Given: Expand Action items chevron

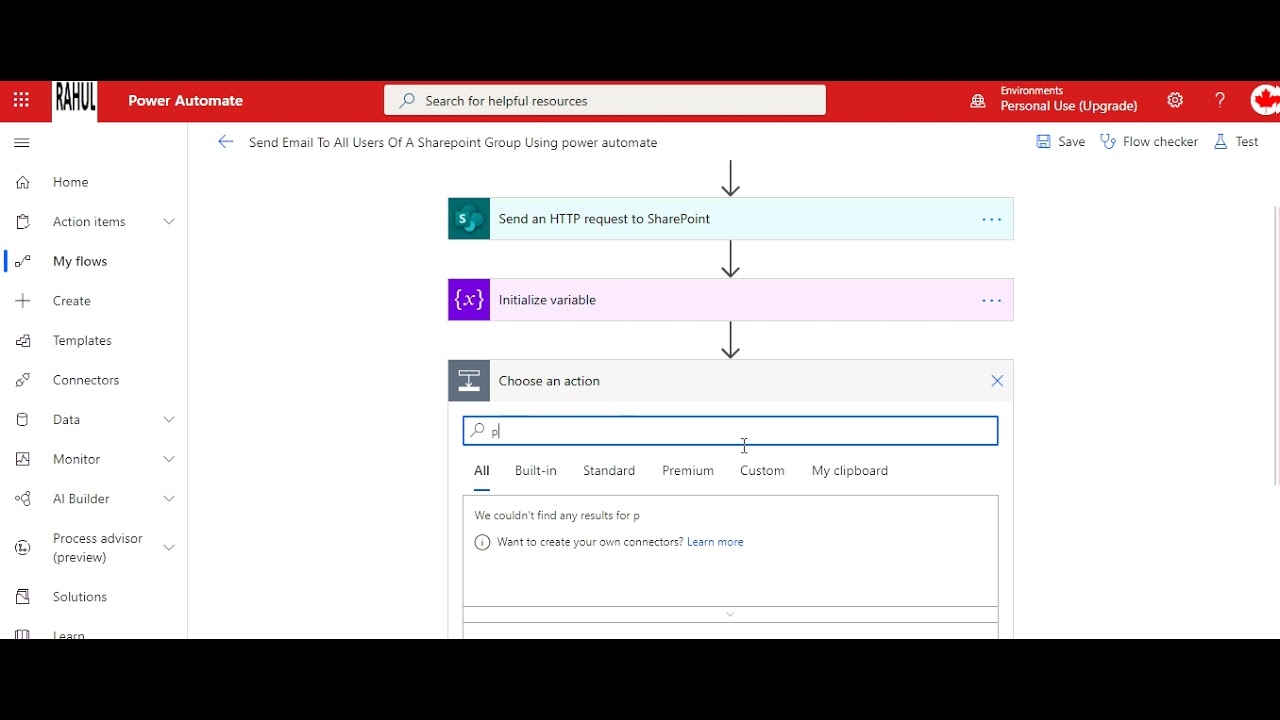Looking at the screenshot, I should pos(169,222).
